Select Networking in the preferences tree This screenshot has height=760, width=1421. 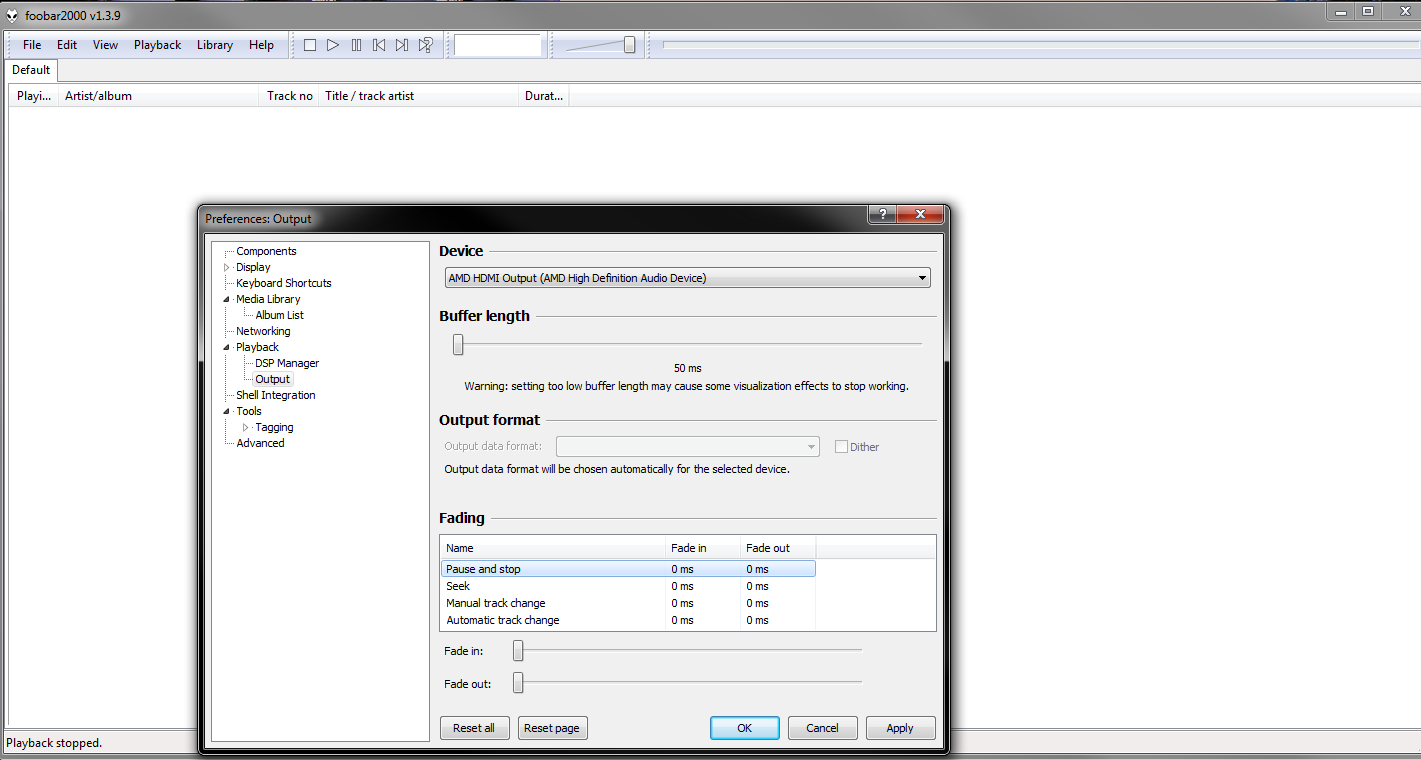264,331
